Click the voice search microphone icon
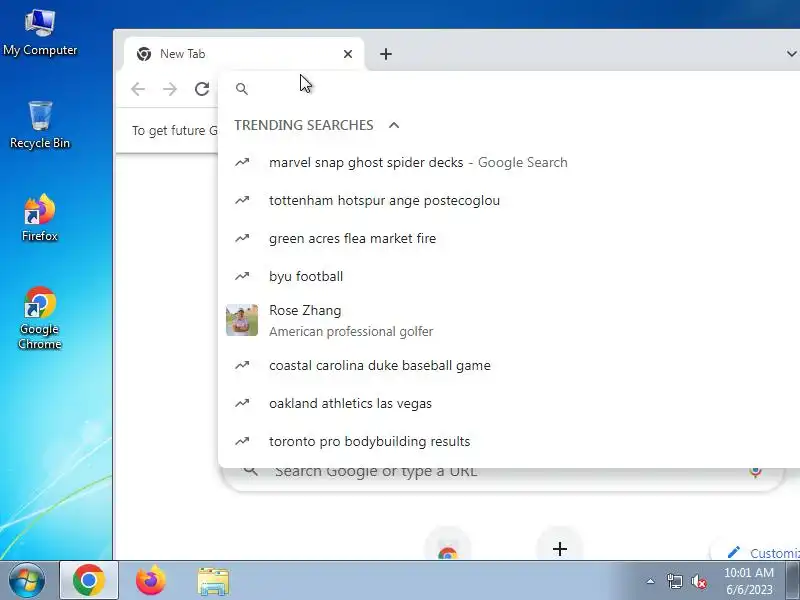Viewport: 800px width, 600px height. coord(756,471)
